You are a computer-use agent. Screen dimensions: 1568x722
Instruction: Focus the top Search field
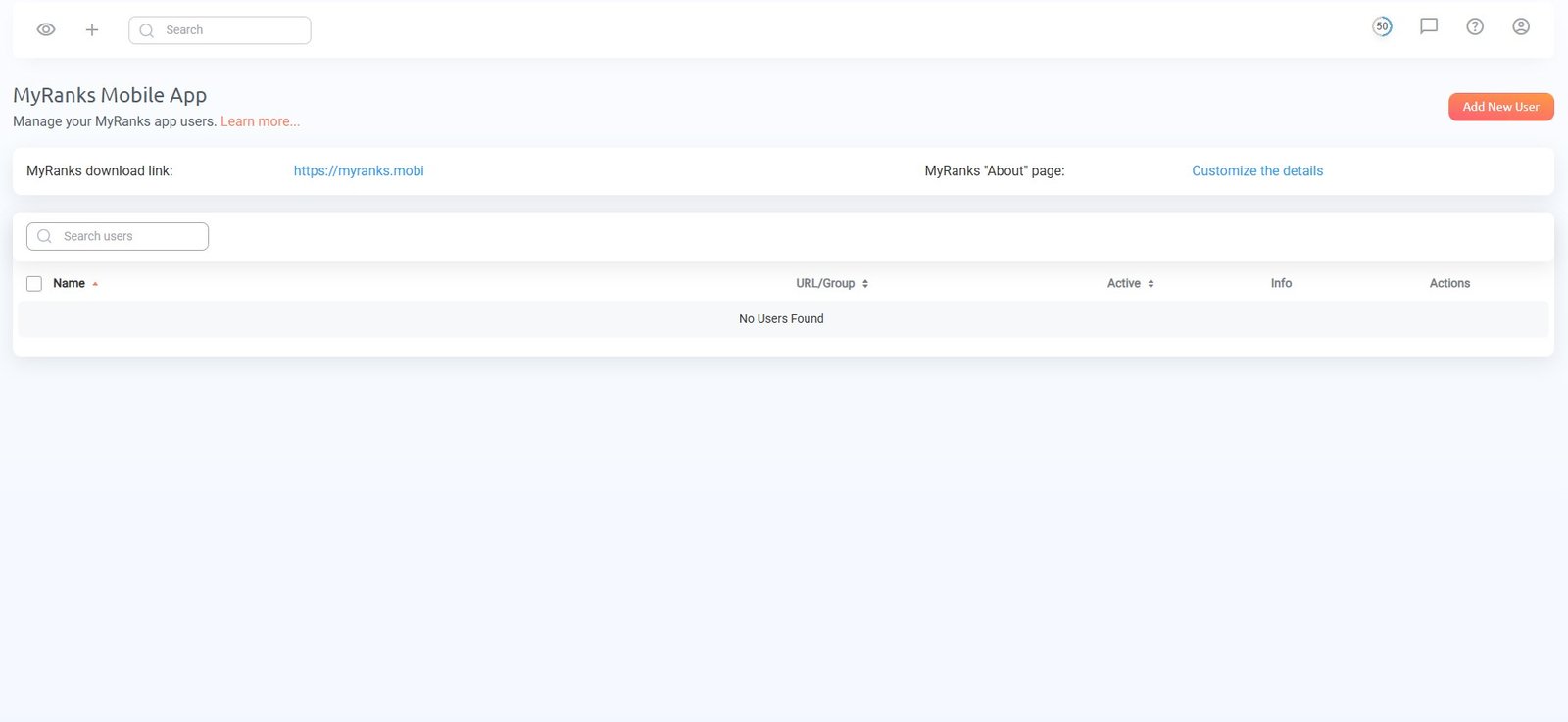[220, 30]
